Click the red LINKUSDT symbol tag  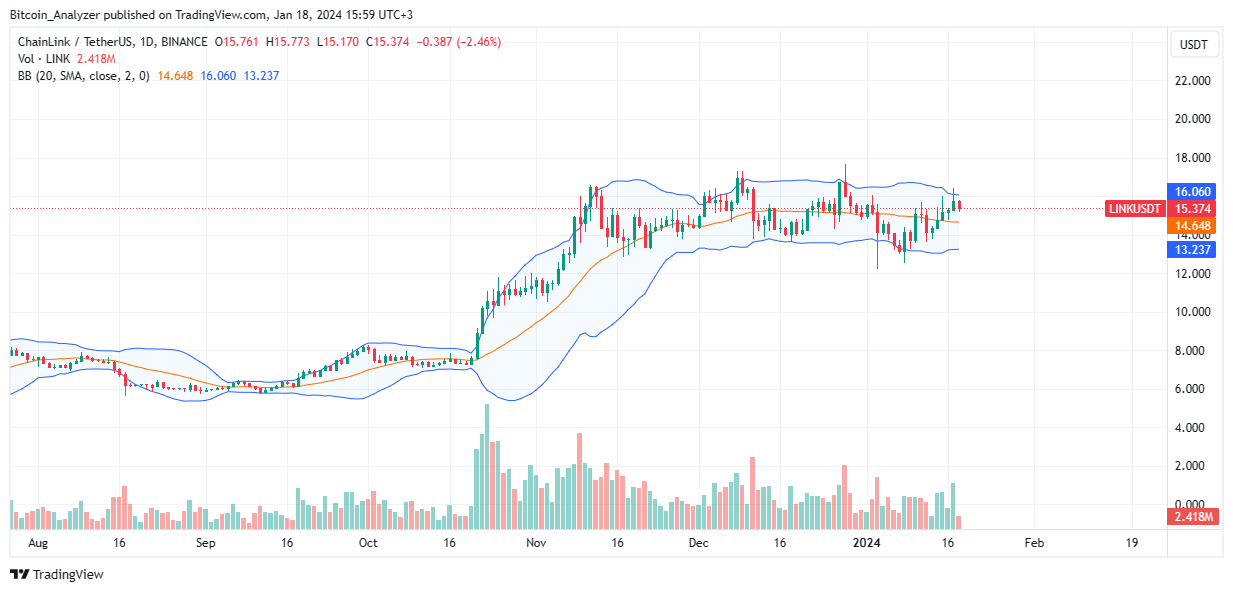click(1134, 208)
